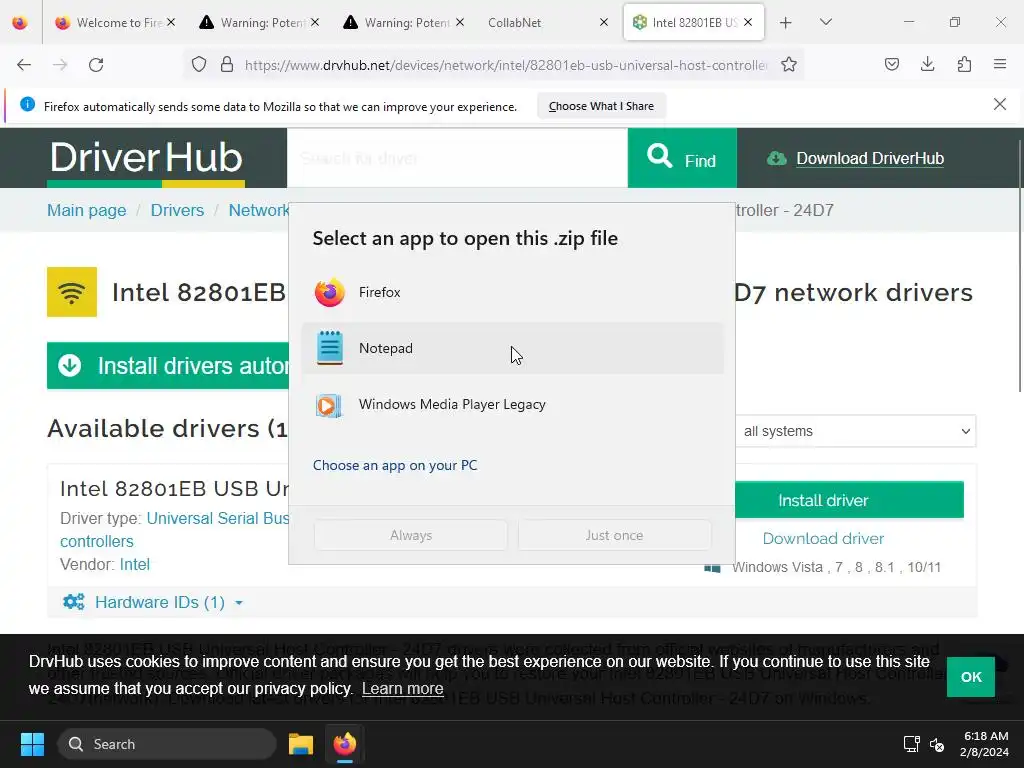
Task: Click the browser forward arrow
Action: click(x=60, y=65)
